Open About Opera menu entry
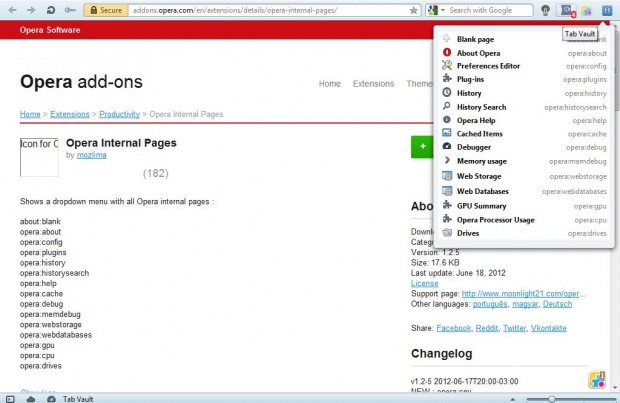 524,53
